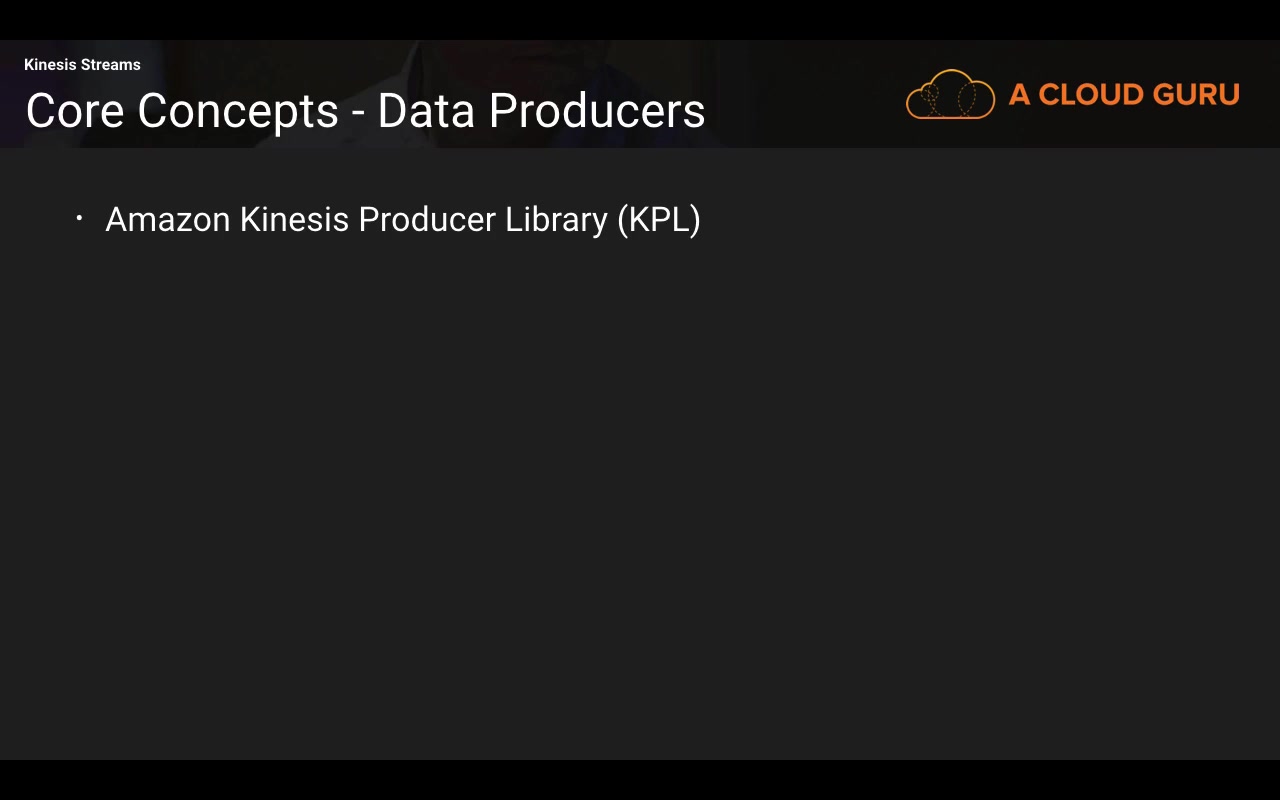The height and width of the screenshot is (800, 1280).
Task: Click the word "Producers" in the title
Action: tap(597, 111)
